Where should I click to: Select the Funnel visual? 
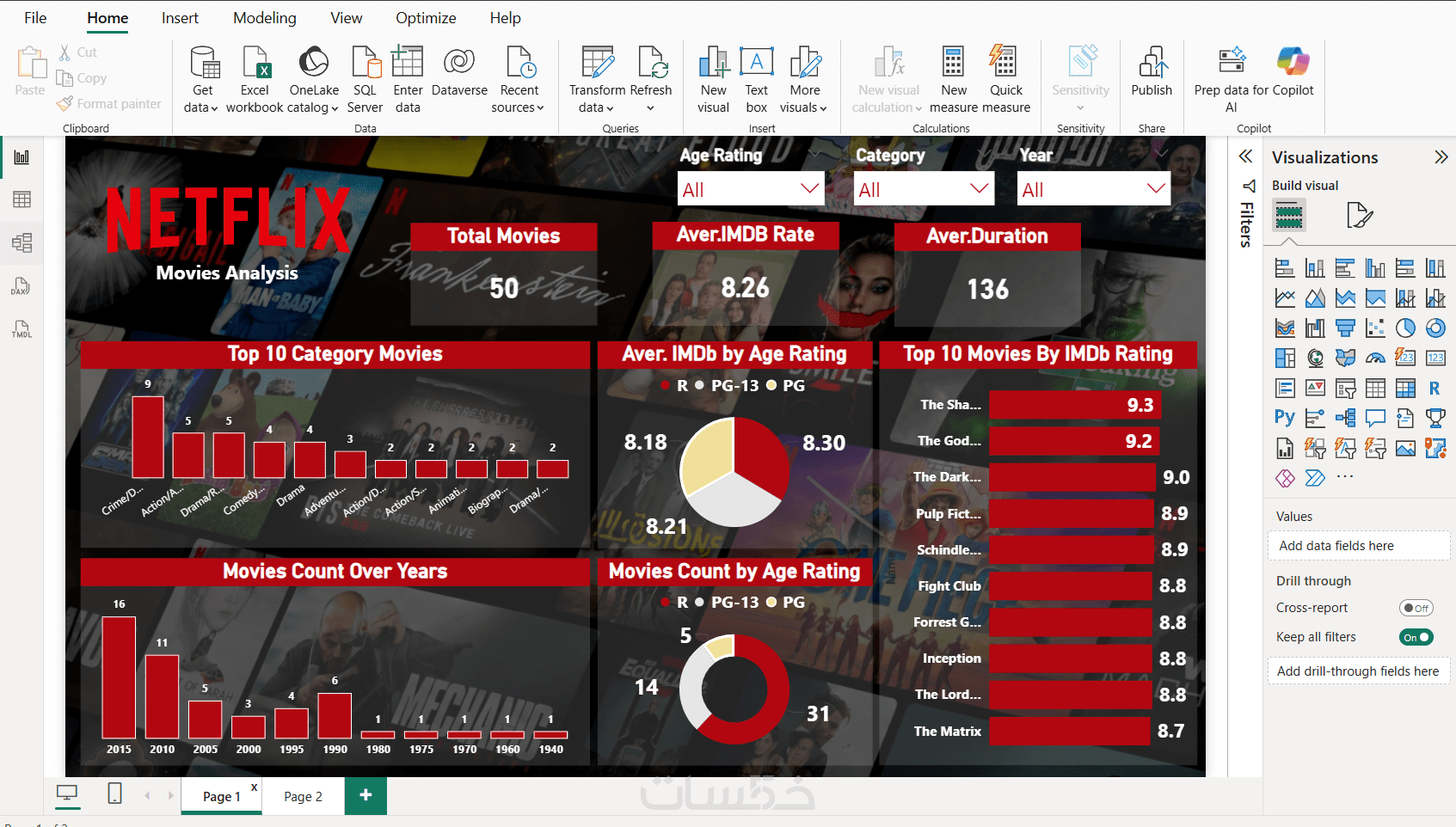pos(1345,328)
